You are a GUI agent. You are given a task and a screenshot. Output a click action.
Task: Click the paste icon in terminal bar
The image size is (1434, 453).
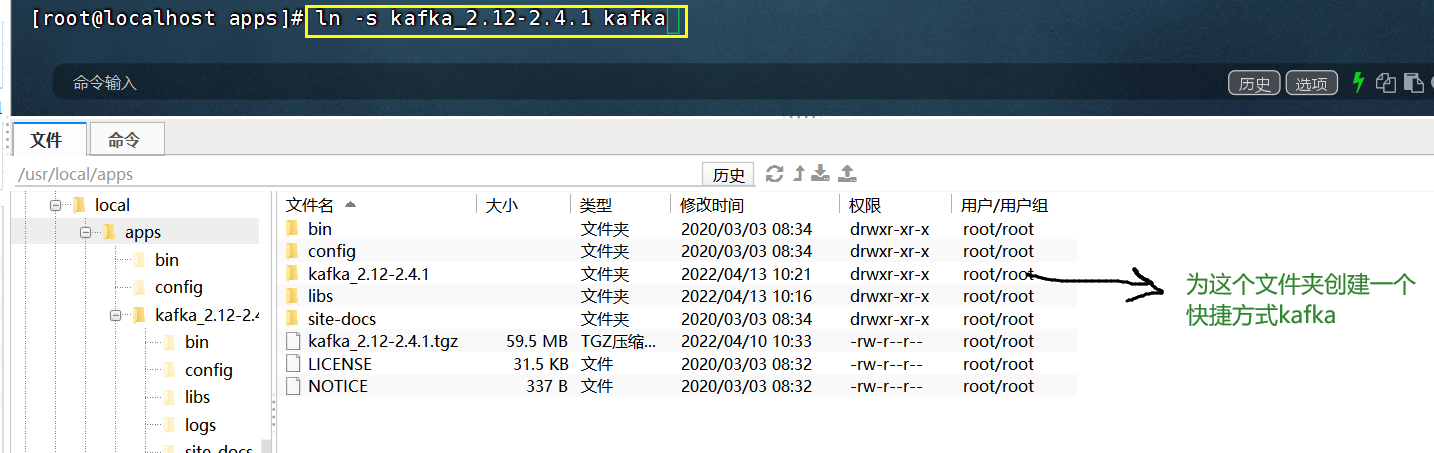[x=1412, y=83]
